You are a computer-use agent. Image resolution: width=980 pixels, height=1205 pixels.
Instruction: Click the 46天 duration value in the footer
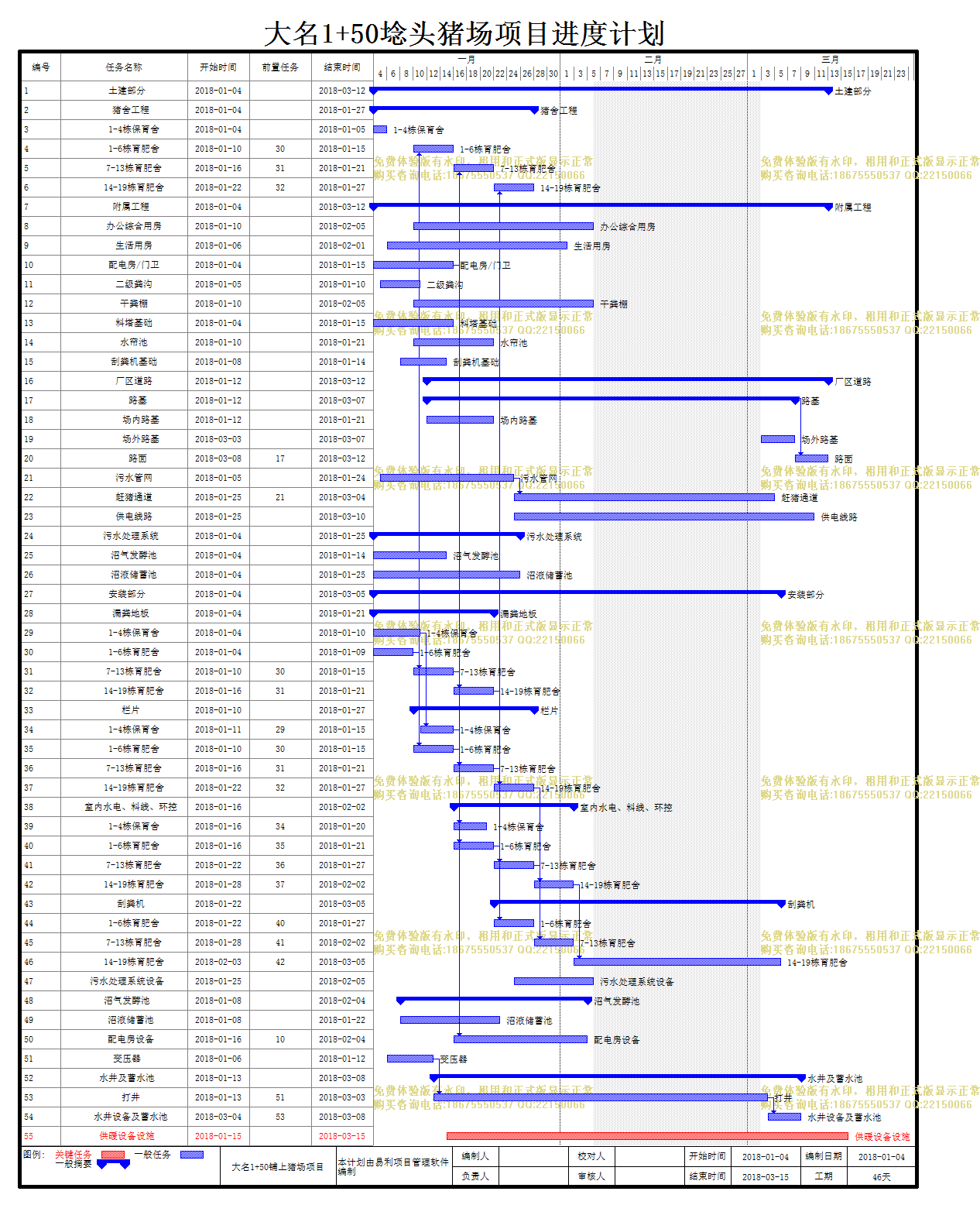pyautogui.click(x=882, y=1176)
